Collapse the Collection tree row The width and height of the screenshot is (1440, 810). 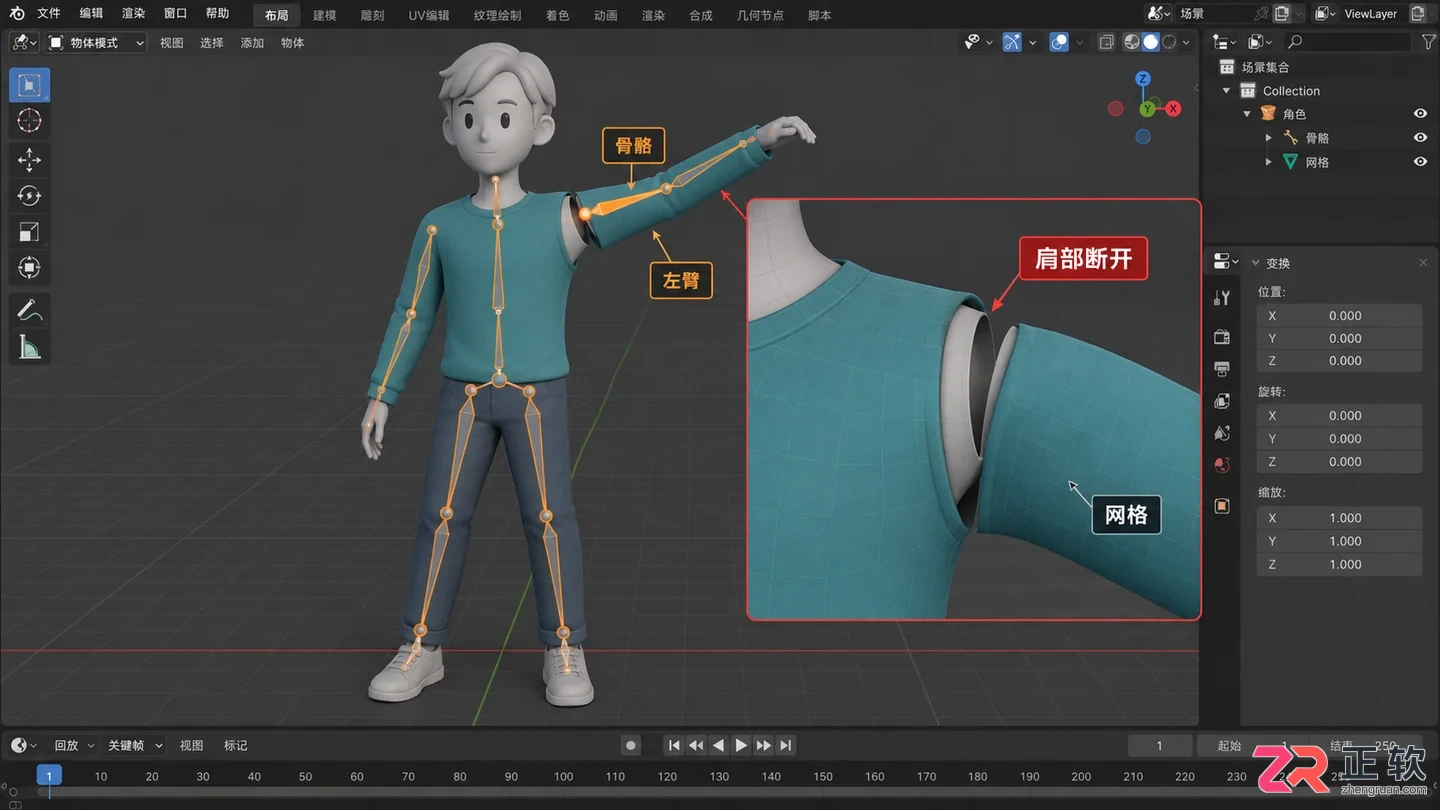click(x=1227, y=91)
